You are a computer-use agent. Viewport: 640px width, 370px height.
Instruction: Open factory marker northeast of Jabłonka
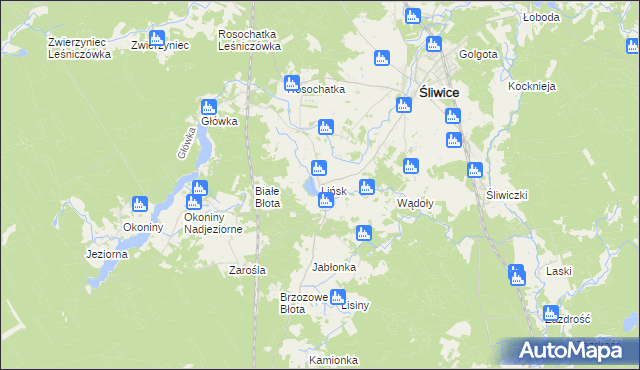click(x=364, y=233)
